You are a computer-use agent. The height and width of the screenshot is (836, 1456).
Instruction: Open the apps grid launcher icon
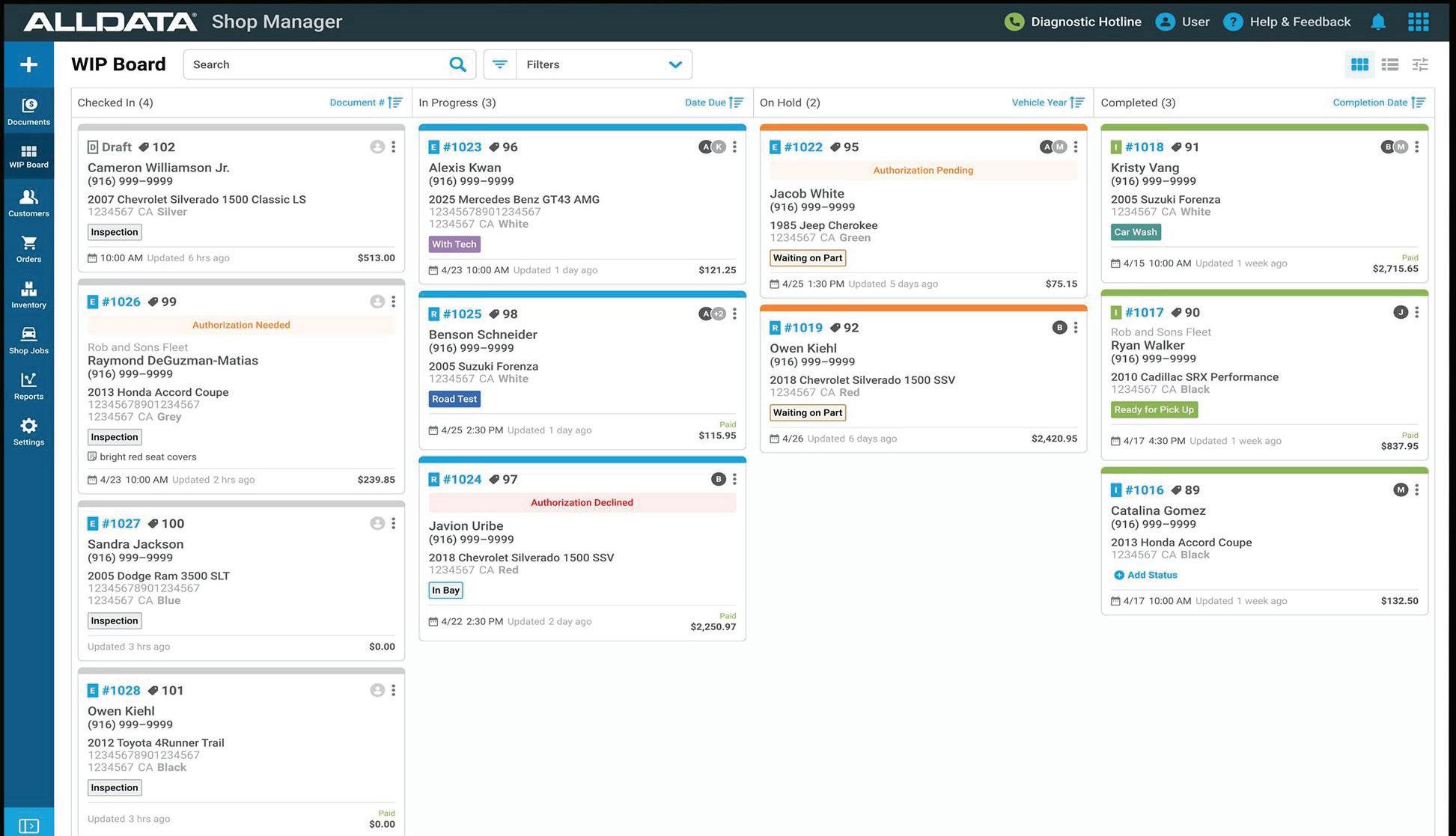click(1418, 22)
